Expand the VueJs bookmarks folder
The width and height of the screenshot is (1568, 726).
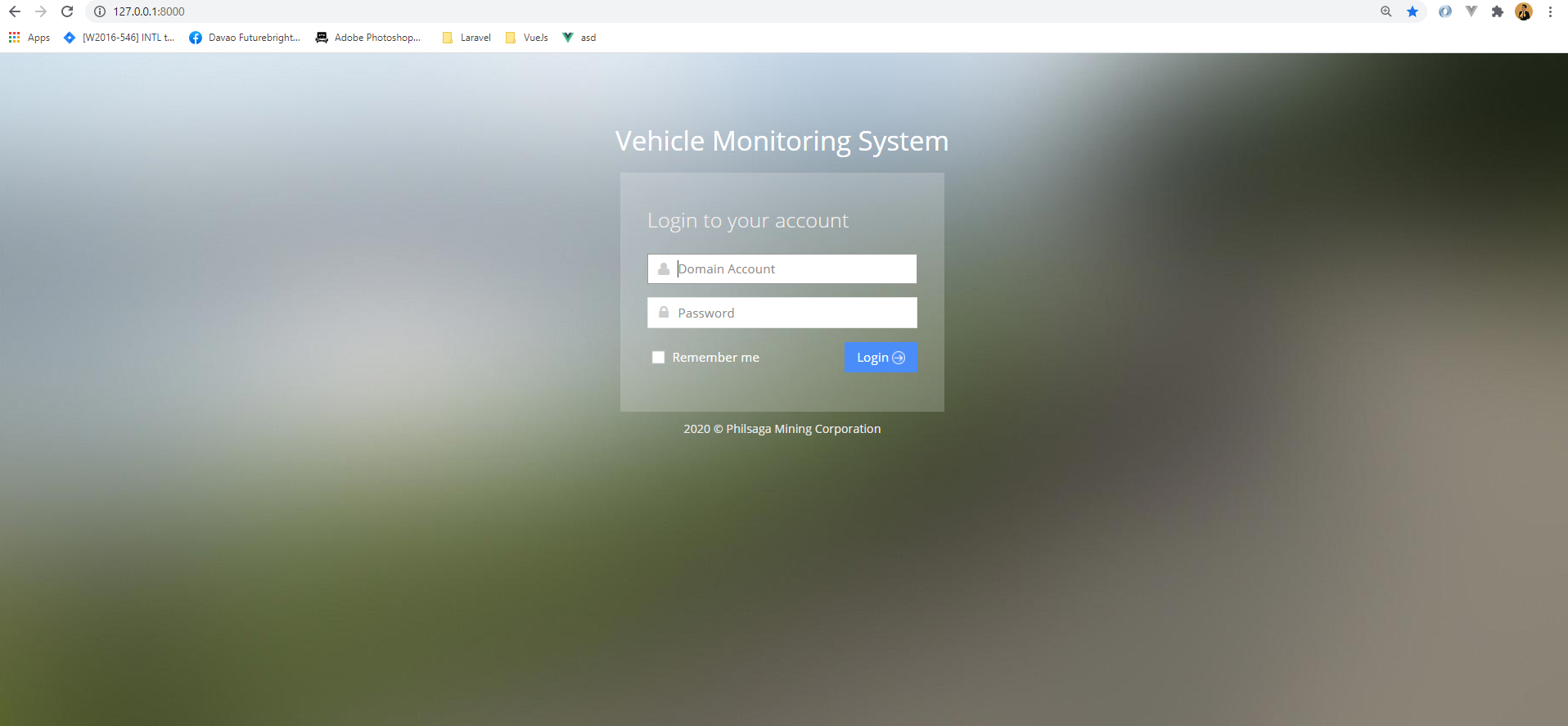click(527, 38)
